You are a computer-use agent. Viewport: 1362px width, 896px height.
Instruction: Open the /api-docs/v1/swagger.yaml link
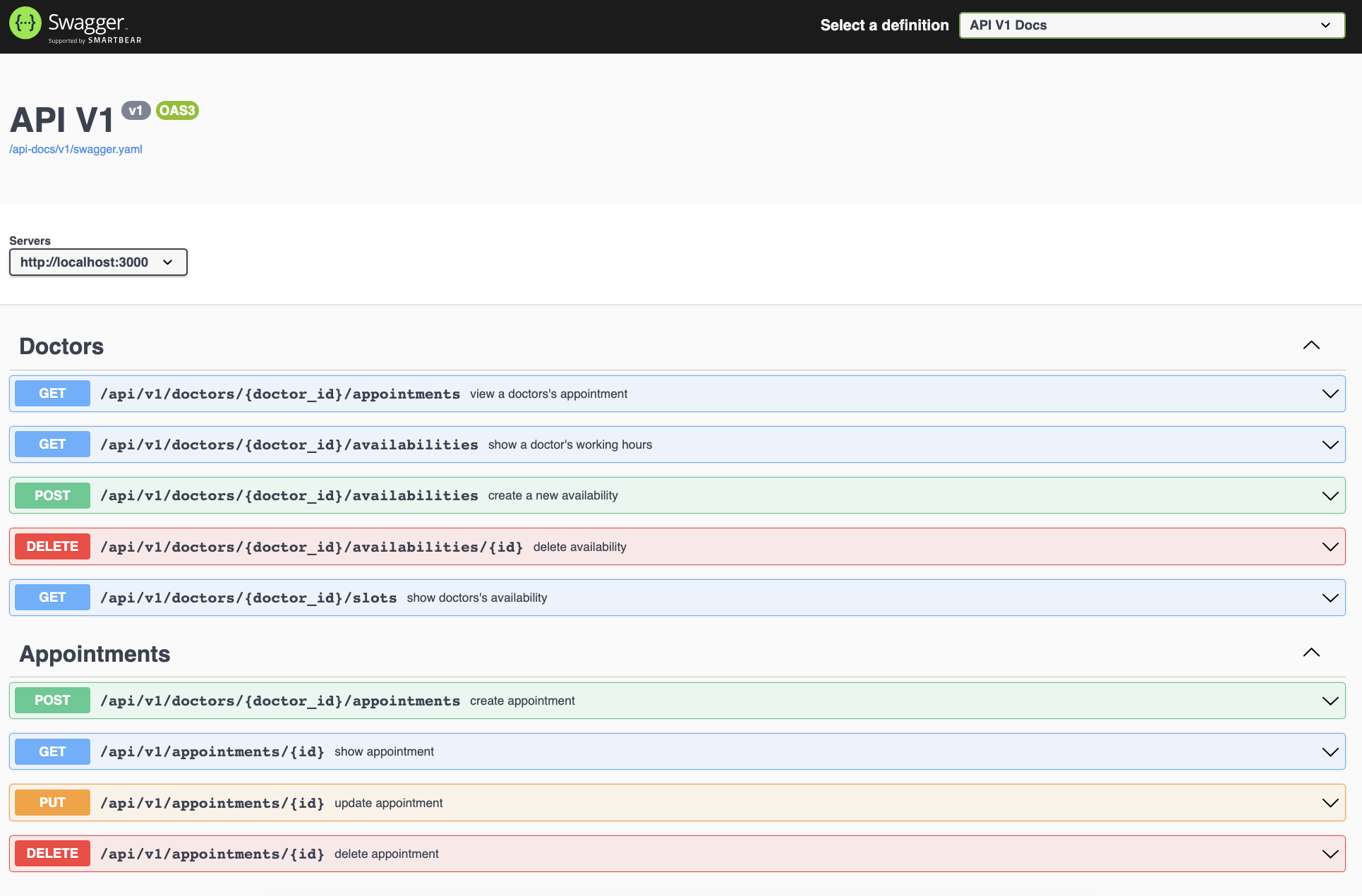(x=76, y=149)
